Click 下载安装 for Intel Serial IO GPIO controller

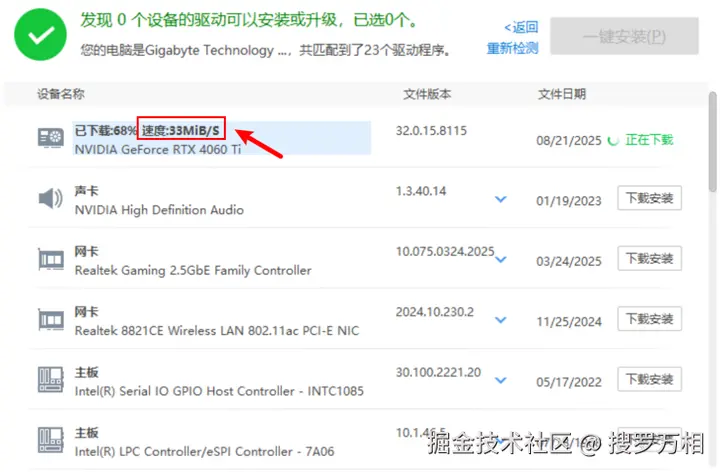(x=649, y=379)
